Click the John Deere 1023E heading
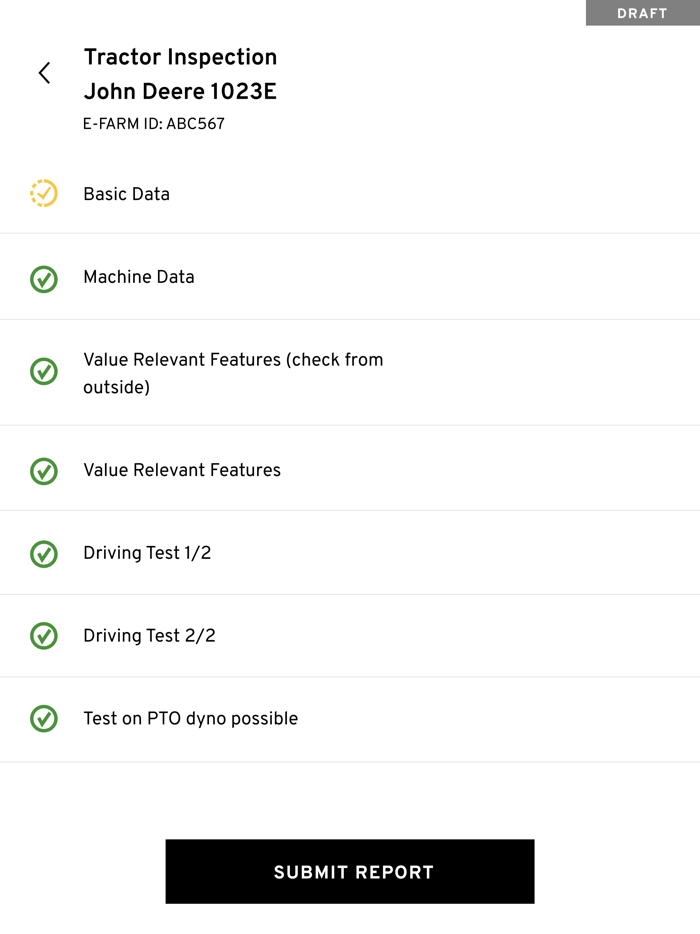 (x=180, y=92)
